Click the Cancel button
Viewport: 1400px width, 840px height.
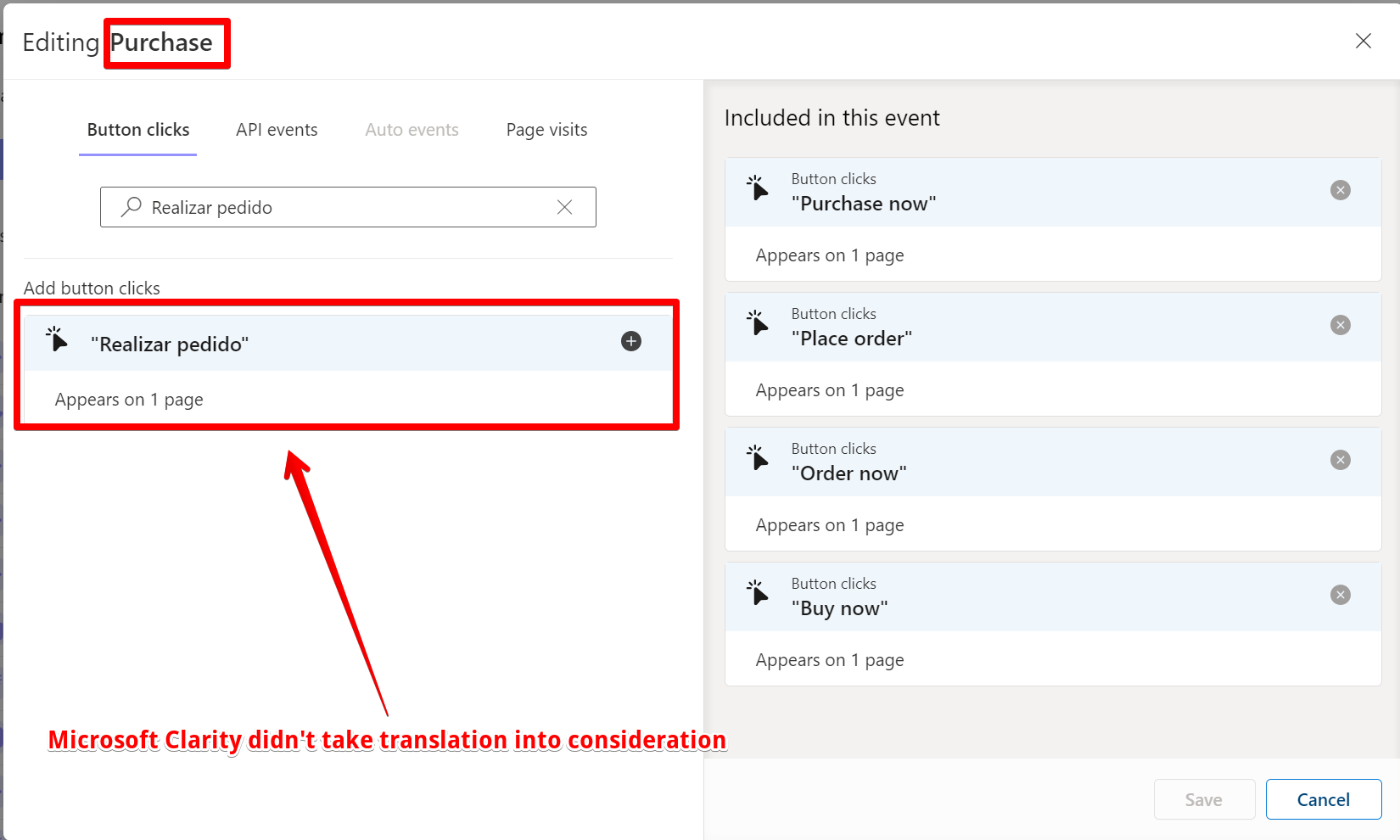pyautogui.click(x=1324, y=799)
